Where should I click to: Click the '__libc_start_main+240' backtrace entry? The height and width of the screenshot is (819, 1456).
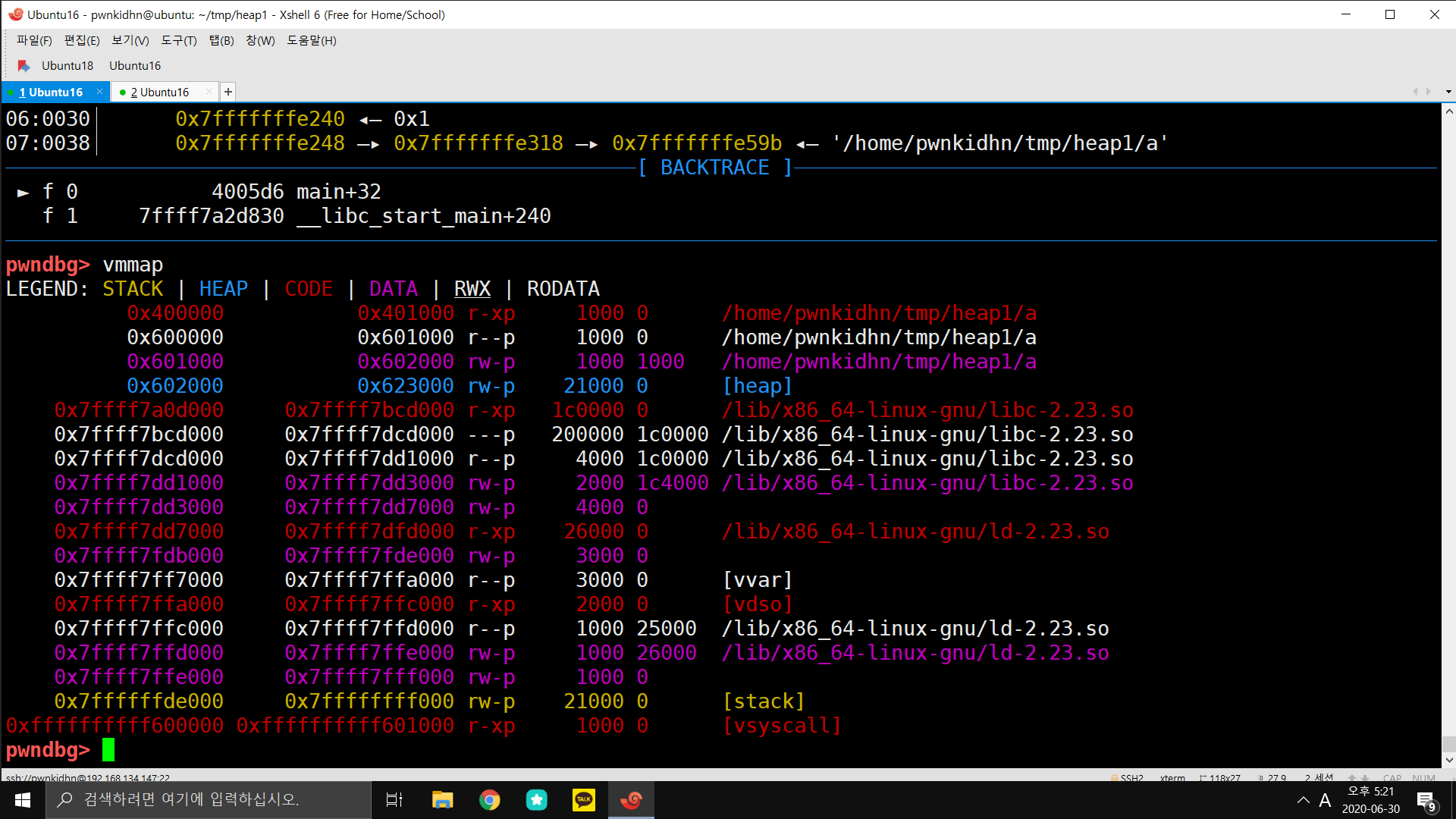[424, 216]
